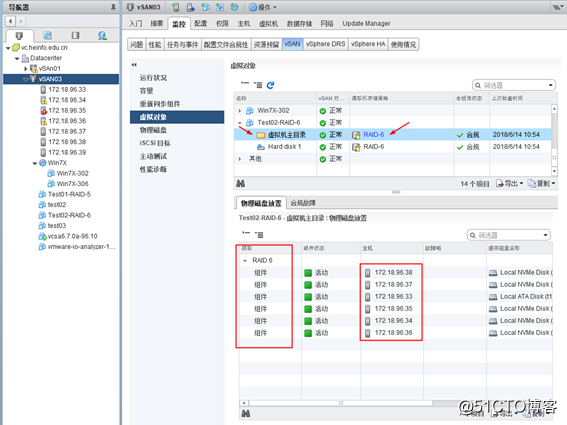Click scroll down arrow of virtual objects table
This screenshot has height=425, width=567.
tap(554, 171)
